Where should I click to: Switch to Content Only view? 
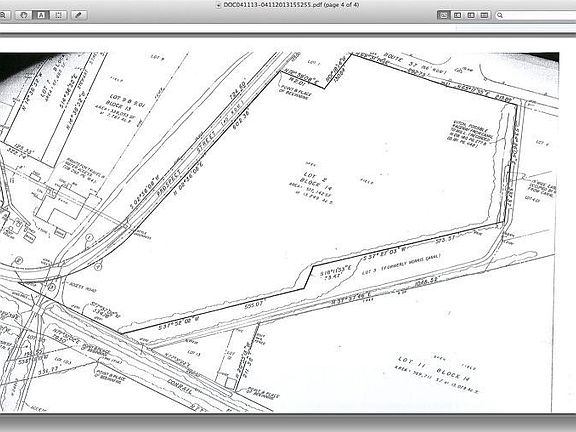[444, 15]
